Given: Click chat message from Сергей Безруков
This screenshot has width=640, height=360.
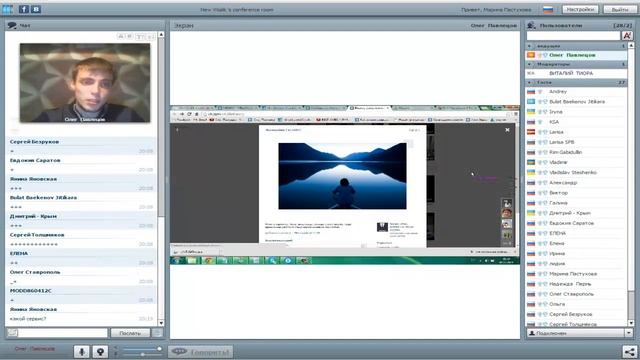Looking at the screenshot, I should pos(81,147).
